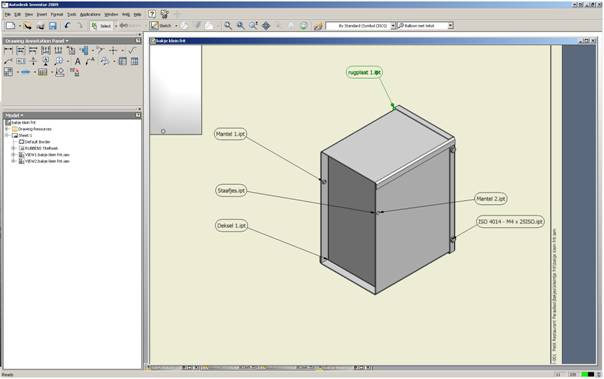This screenshot has width=604, height=379.
Task: Click the Zoom All magnifier icon
Action: (x=228, y=26)
